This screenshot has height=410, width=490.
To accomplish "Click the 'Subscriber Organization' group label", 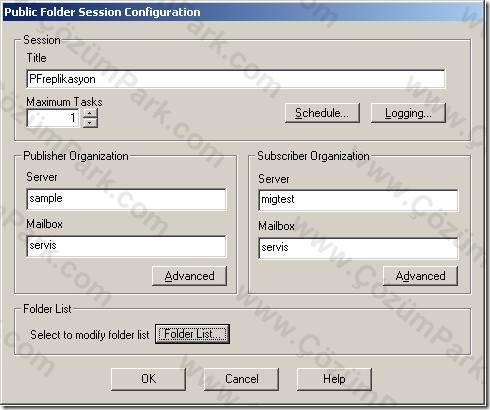I will click(x=313, y=156).
